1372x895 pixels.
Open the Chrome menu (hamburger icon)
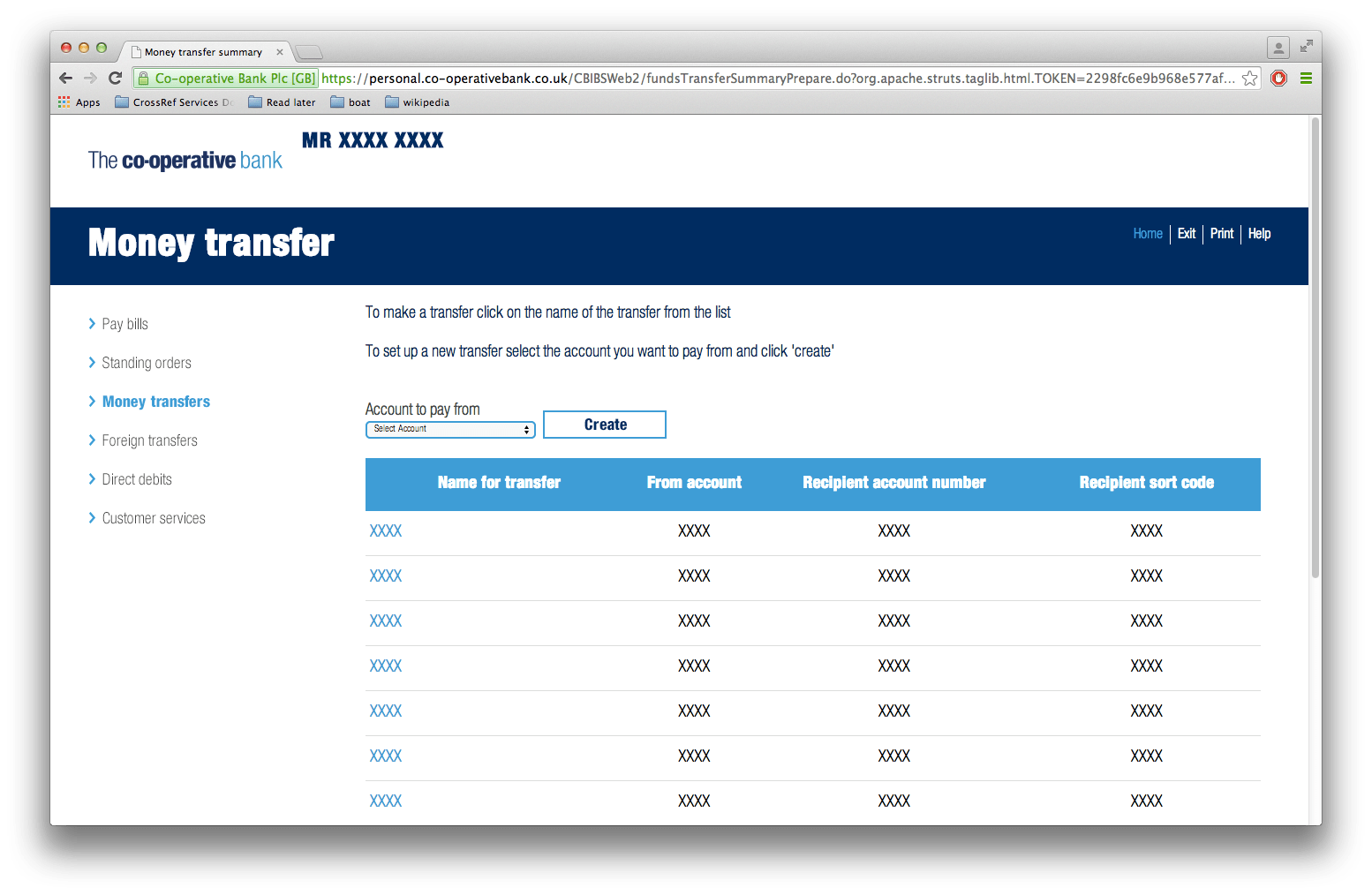pos(1306,78)
